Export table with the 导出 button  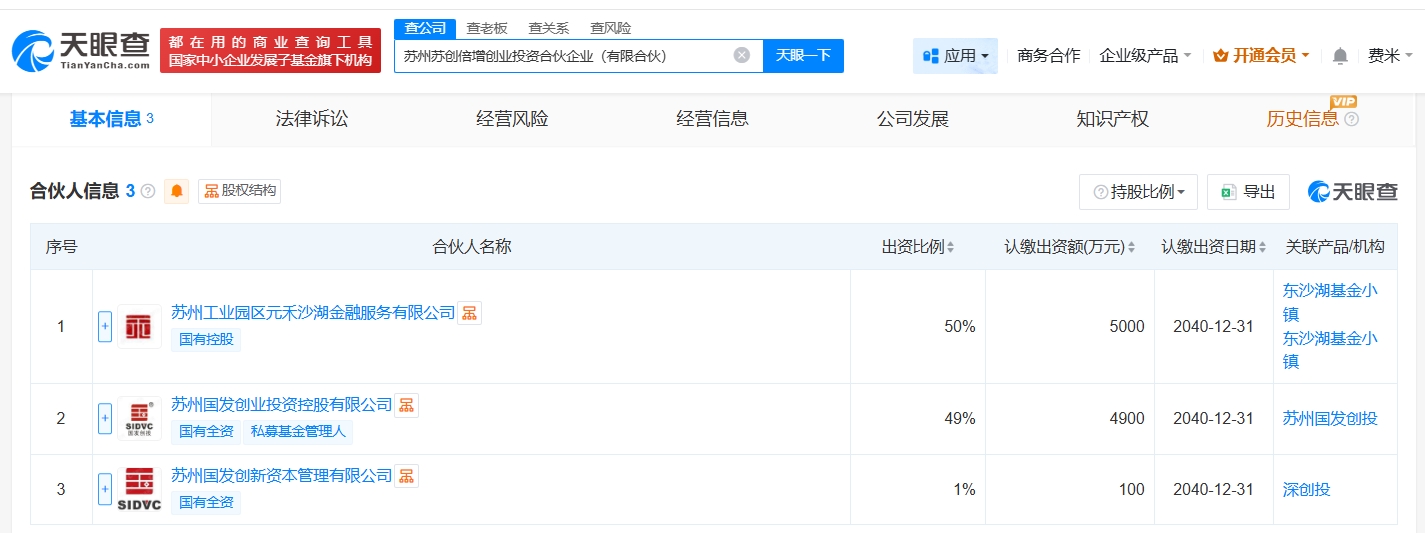pos(1248,192)
